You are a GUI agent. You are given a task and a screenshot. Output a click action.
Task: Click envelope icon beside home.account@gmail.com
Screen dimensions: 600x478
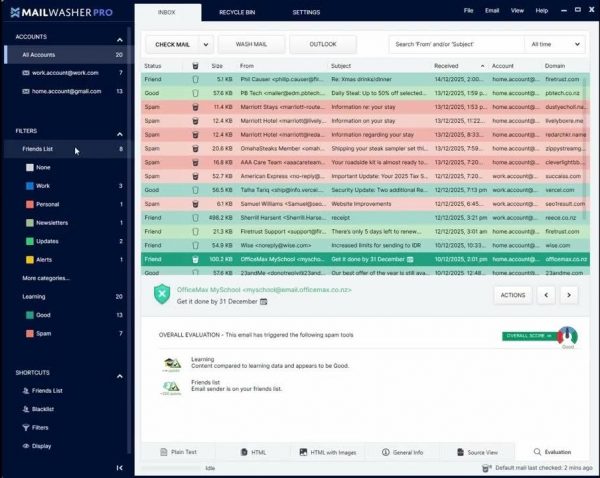pos(26,91)
